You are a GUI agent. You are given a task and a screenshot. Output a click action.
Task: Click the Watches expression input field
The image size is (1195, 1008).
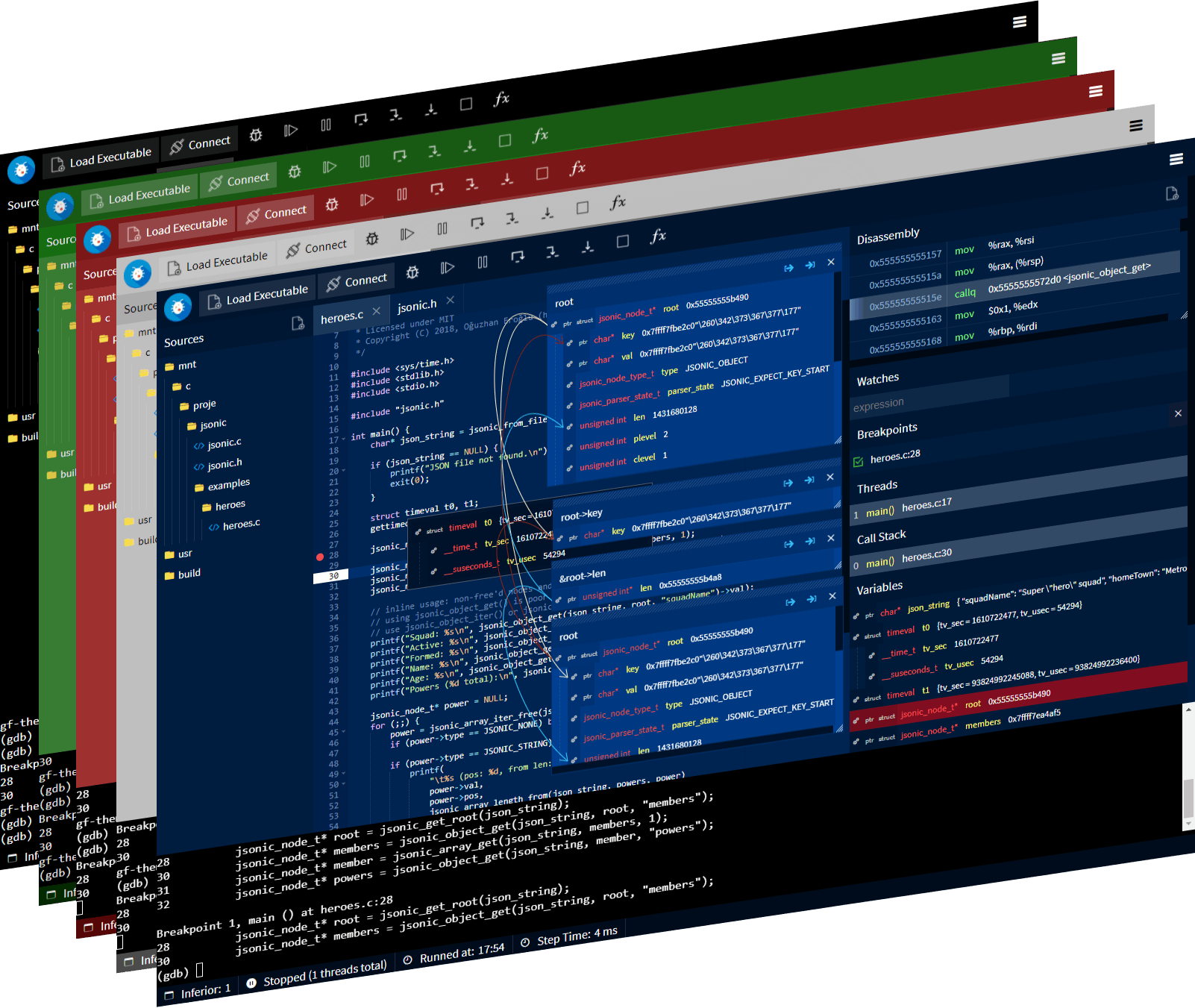[929, 398]
